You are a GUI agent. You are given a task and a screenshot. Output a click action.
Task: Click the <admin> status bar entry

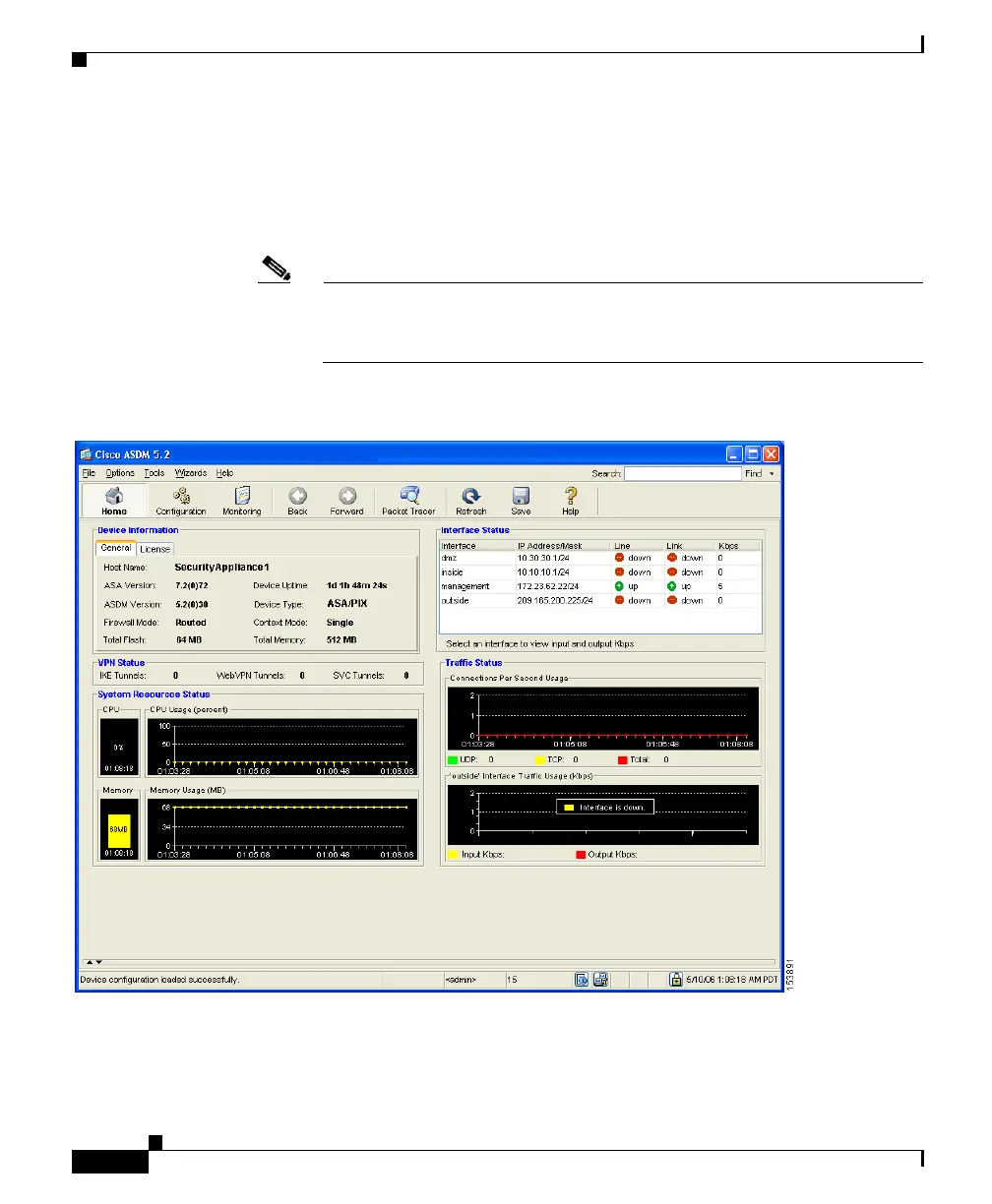pos(461,980)
